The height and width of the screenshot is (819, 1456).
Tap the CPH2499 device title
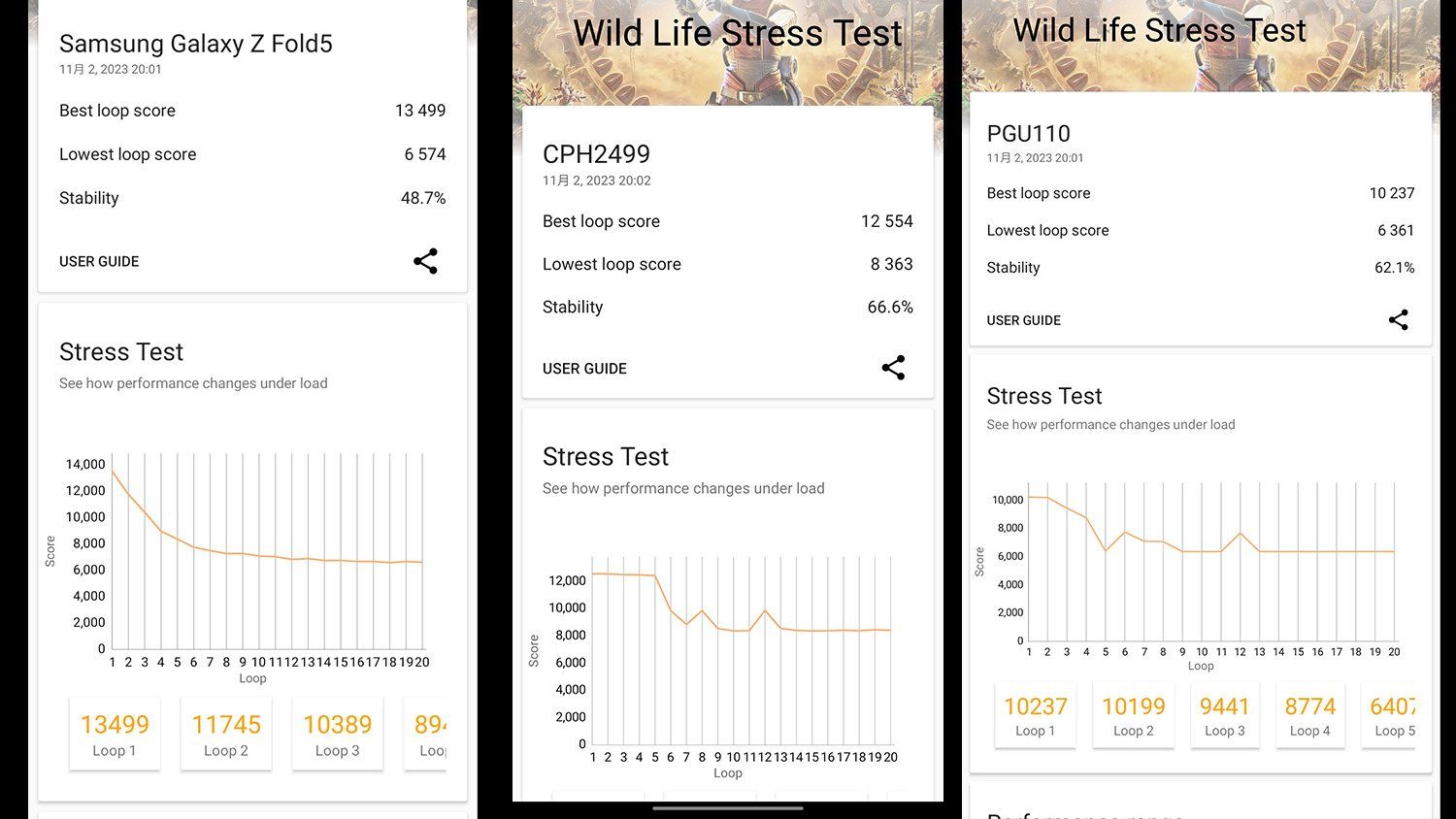pos(596,154)
